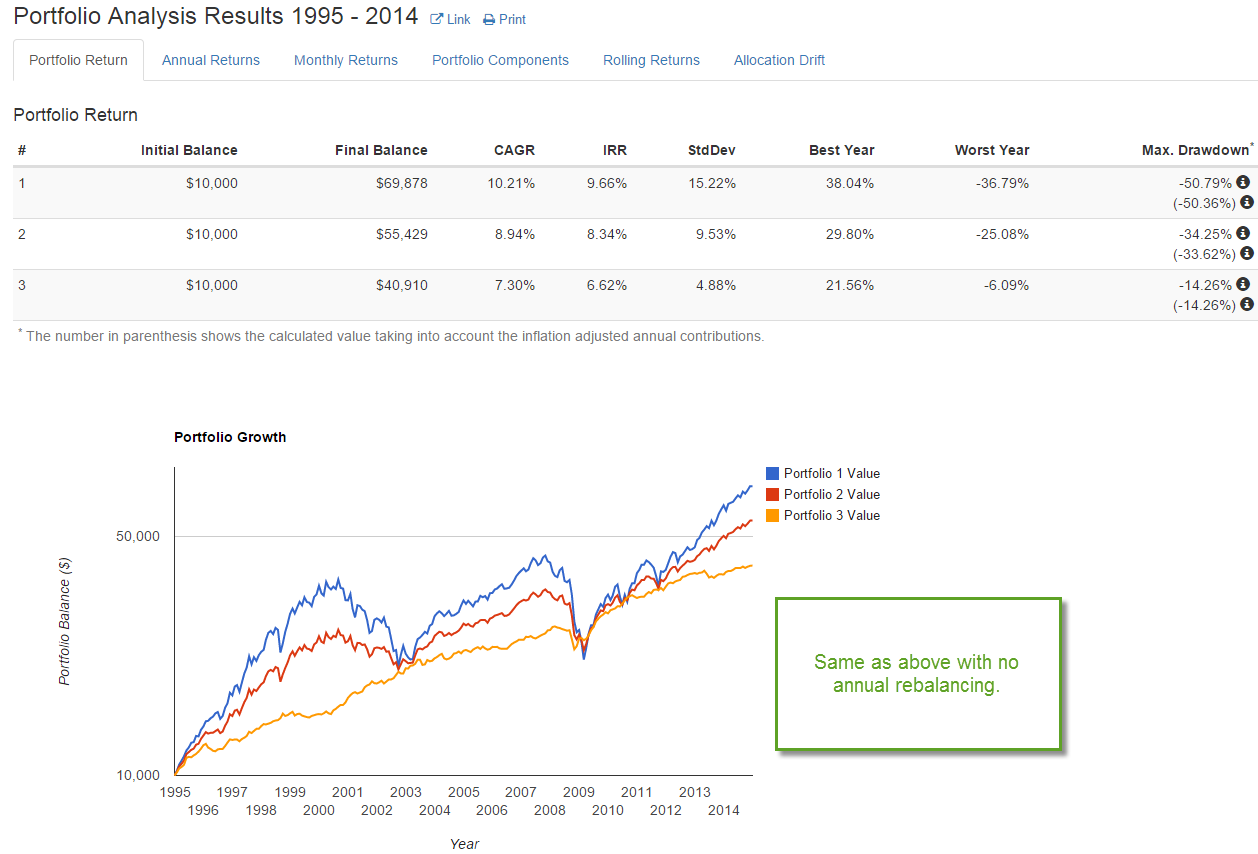The image size is (1258, 854).
Task: Click the Link icon beside the title
Action: pos(437,19)
